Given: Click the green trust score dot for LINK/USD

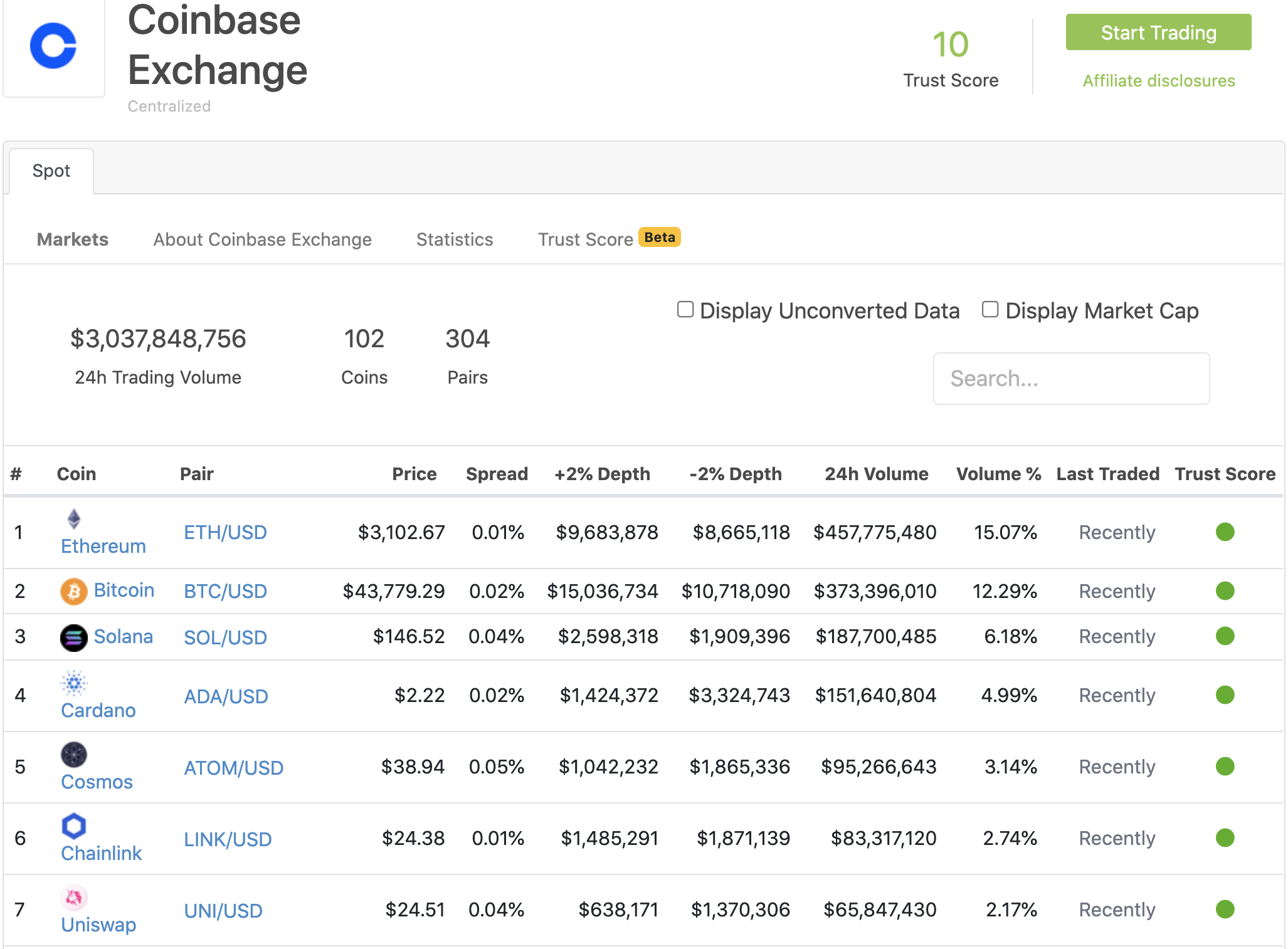Looking at the screenshot, I should [1225, 838].
